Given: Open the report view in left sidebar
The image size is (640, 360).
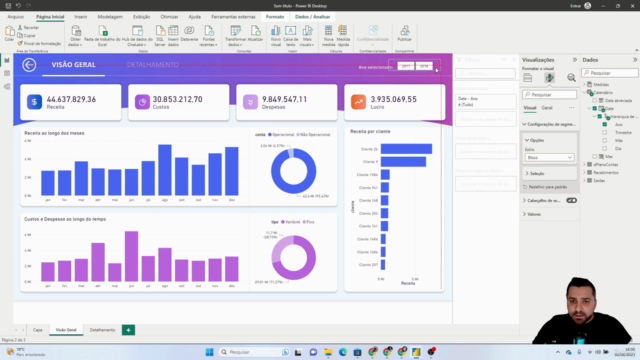Looking at the screenshot, I should pyautogui.click(x=7, y=60).
